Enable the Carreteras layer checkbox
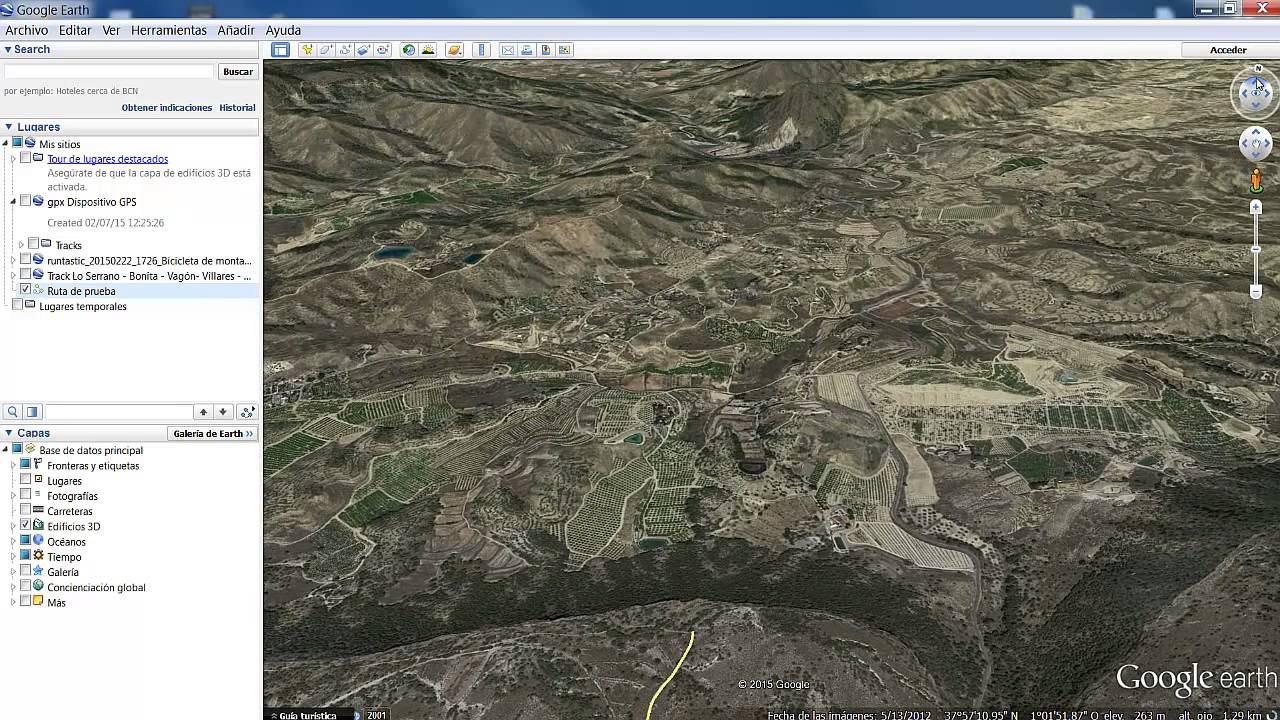This screenshot has height=720, width=1280. (26, 510)
